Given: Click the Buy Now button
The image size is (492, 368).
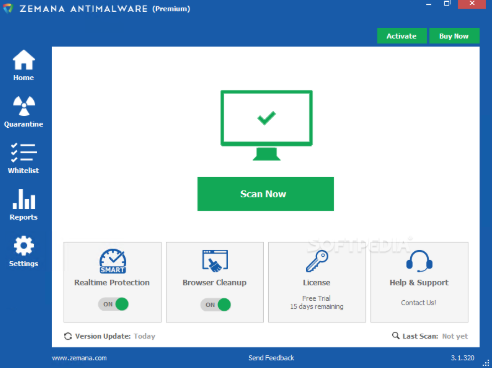Looking at the screenshot, I should [x=454, y=36].
